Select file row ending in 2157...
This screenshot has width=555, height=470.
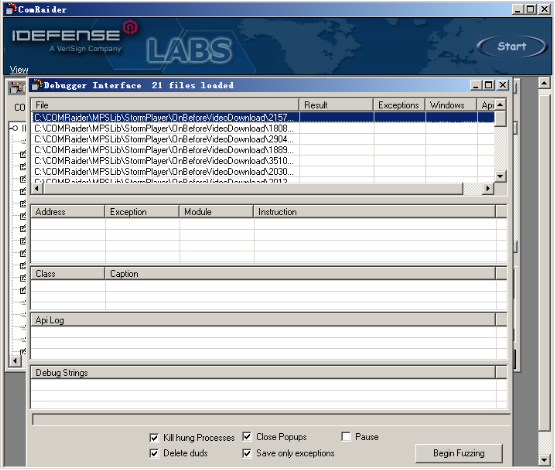click(x=263, y=118)
